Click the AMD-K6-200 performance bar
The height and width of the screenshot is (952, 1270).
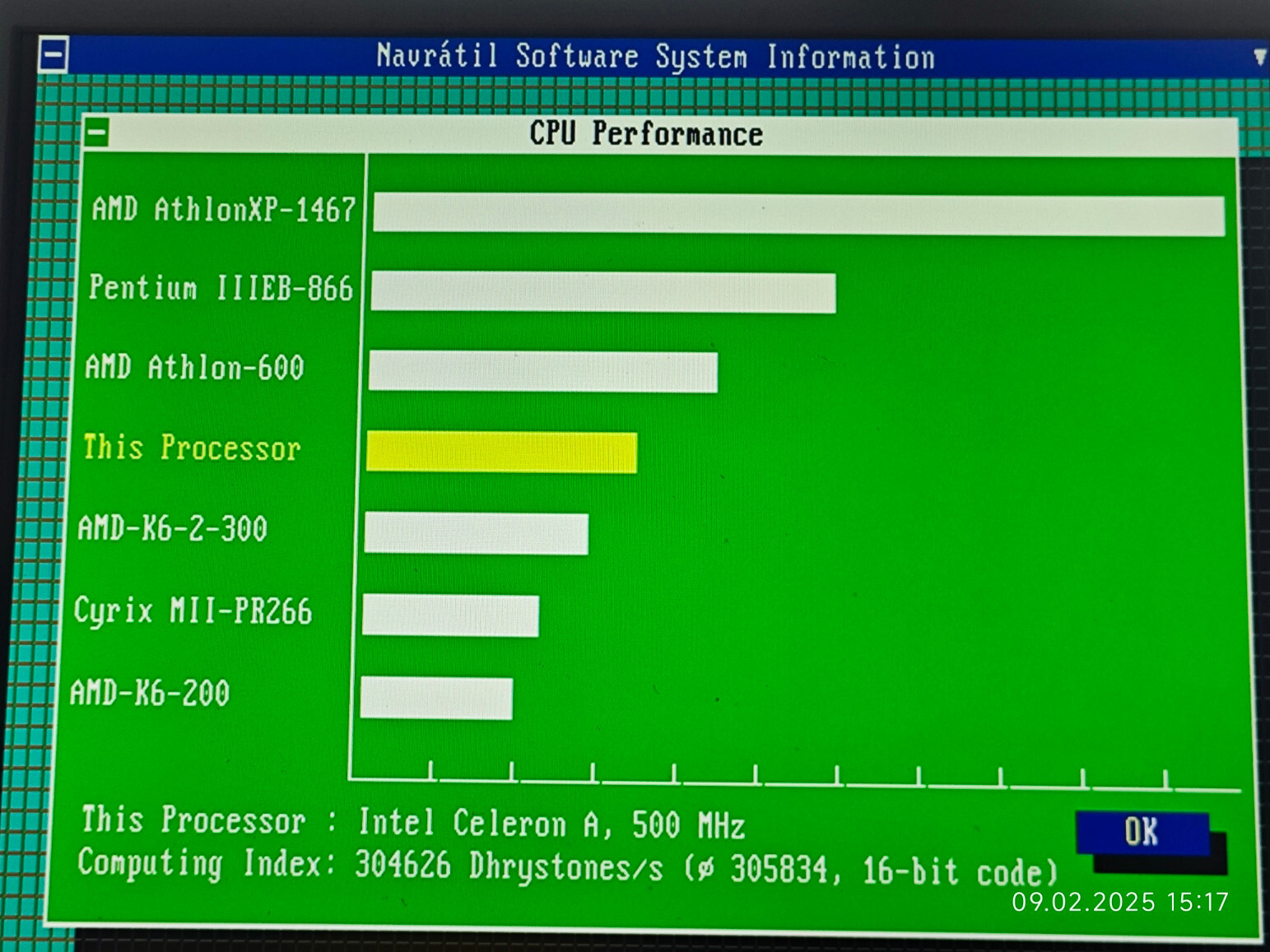437,698
